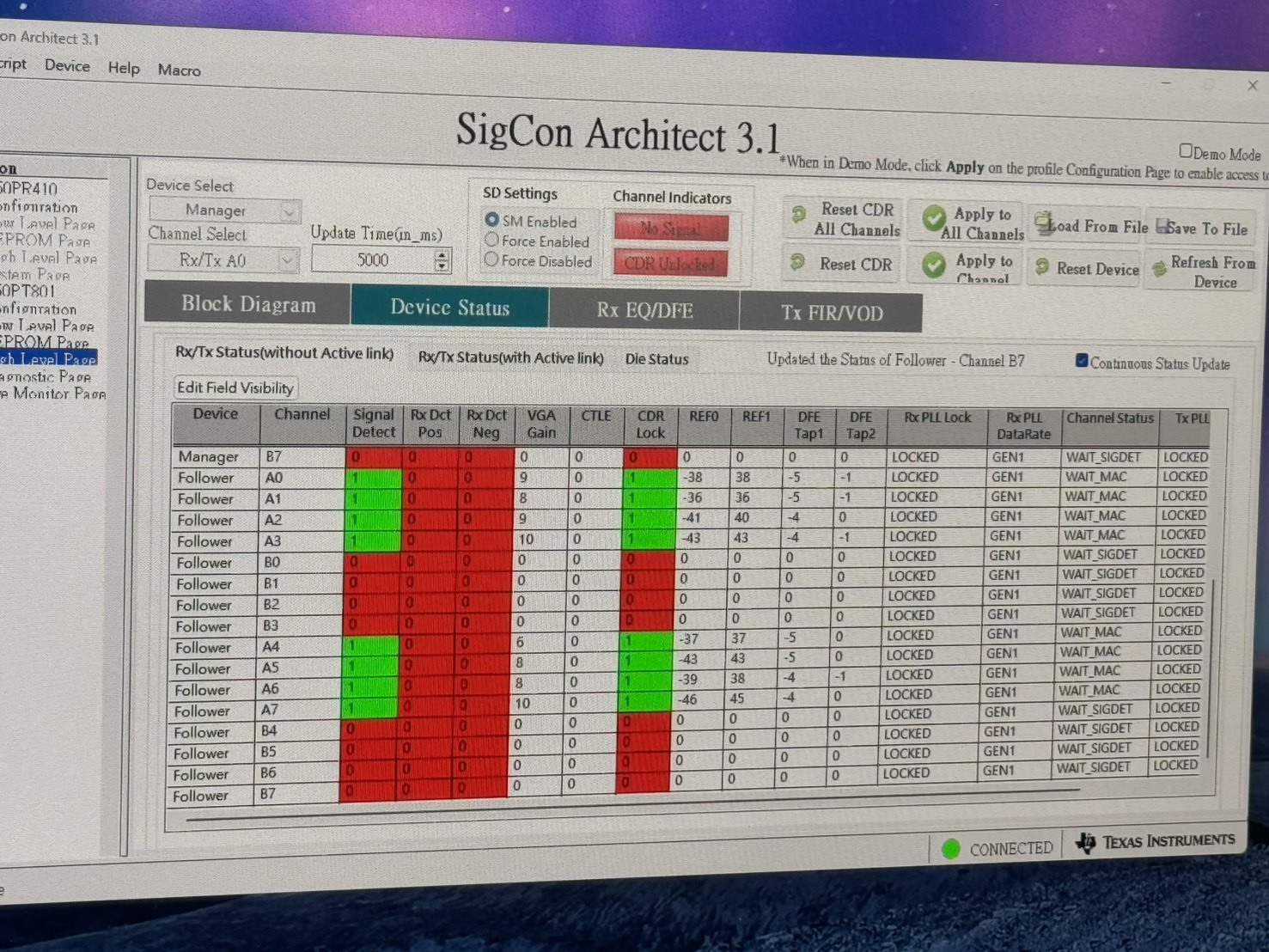Select the Force Disabled radio button

point(491,259)
